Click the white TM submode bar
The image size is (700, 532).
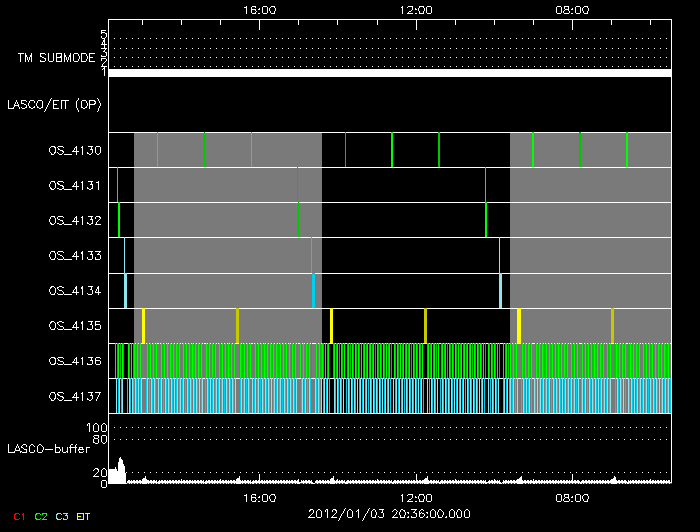point(390,73)
